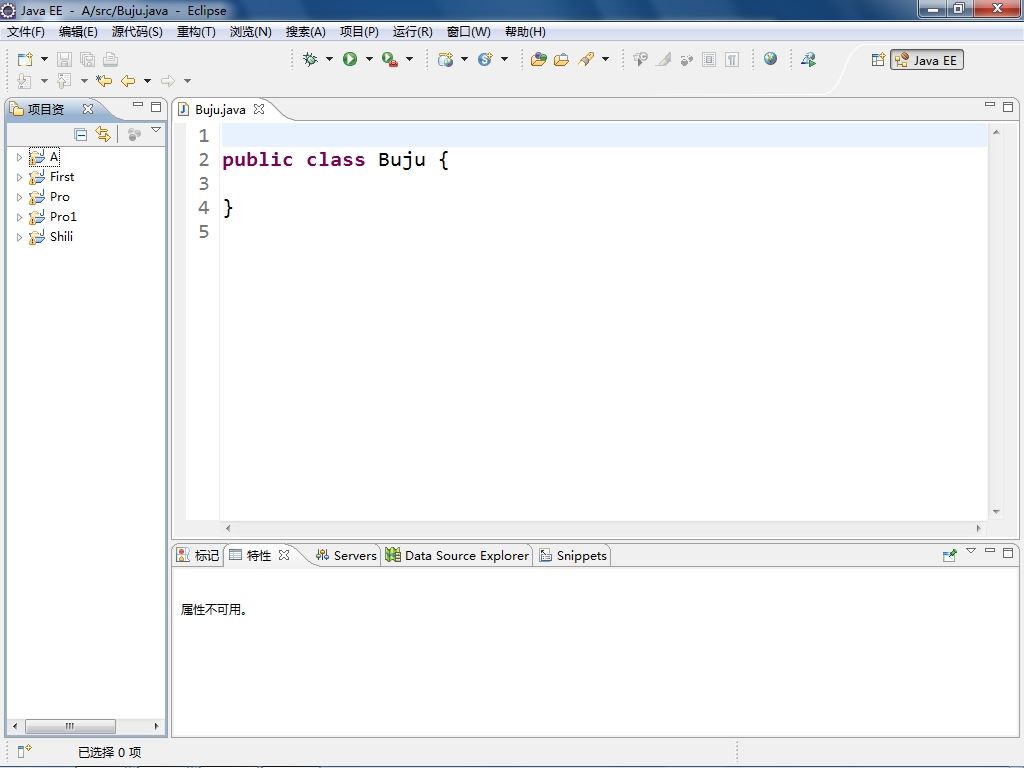Expand the Pro project node

tap(19, 197)
